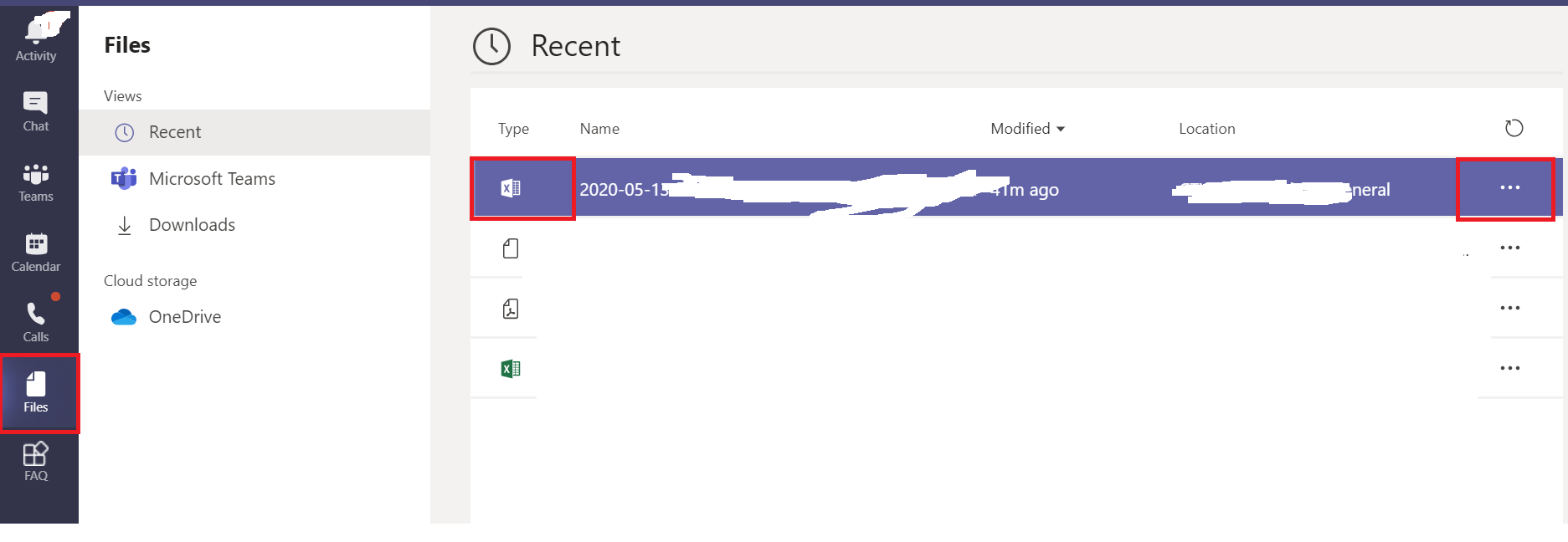Click the highlighted Excel file icon
The height and width of the screenshot is (542, 1568).
point(511,189)
